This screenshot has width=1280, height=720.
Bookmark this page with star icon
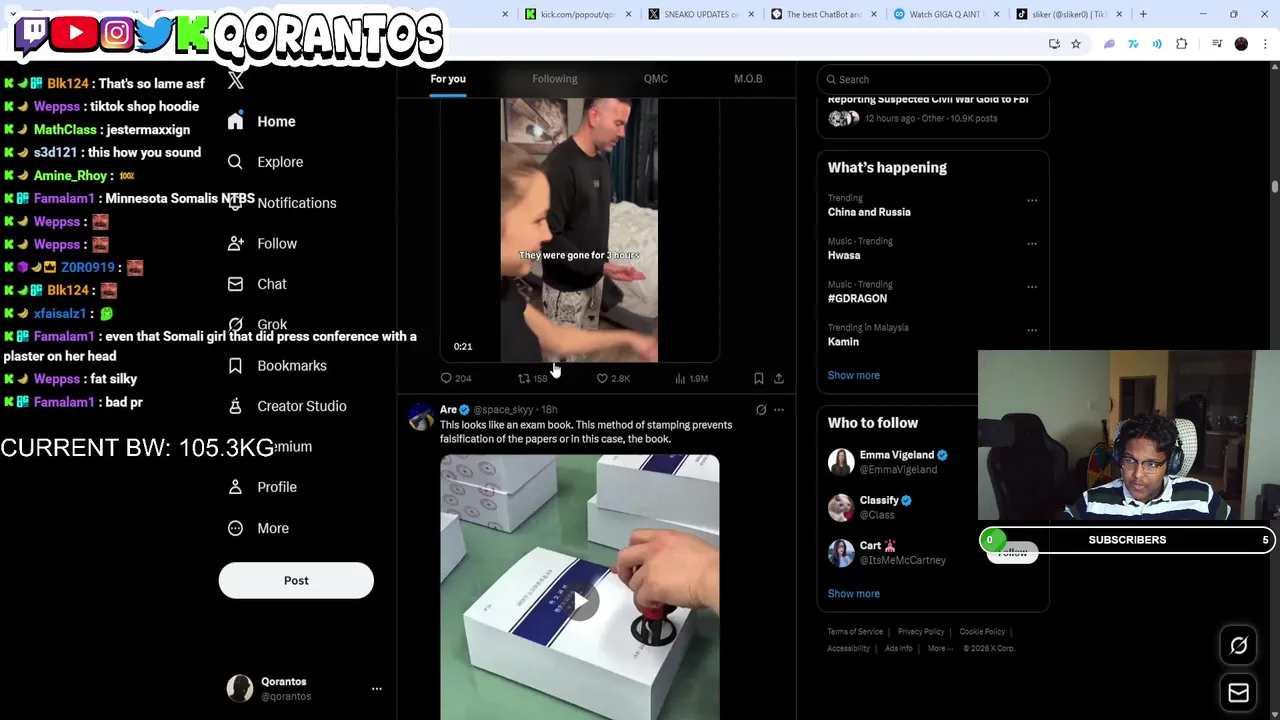[1076, 44]
